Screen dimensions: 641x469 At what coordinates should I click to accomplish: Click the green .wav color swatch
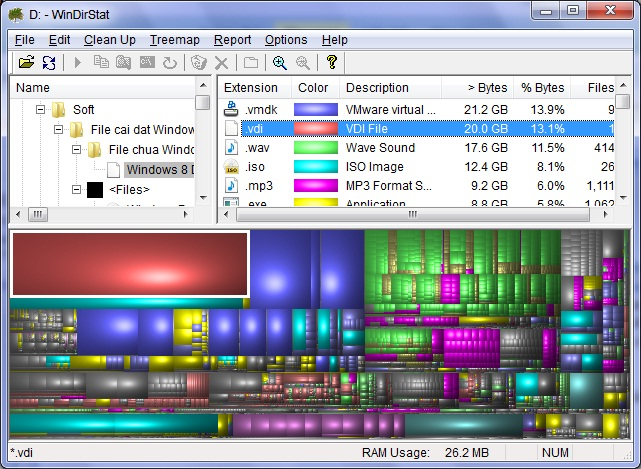(316, 148)
